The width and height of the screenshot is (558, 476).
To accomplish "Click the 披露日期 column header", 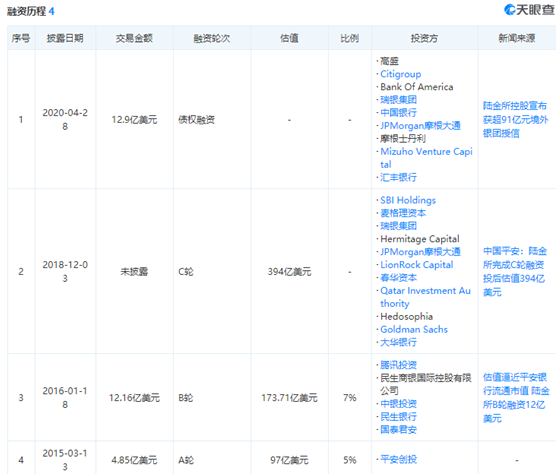I will 65,38.
